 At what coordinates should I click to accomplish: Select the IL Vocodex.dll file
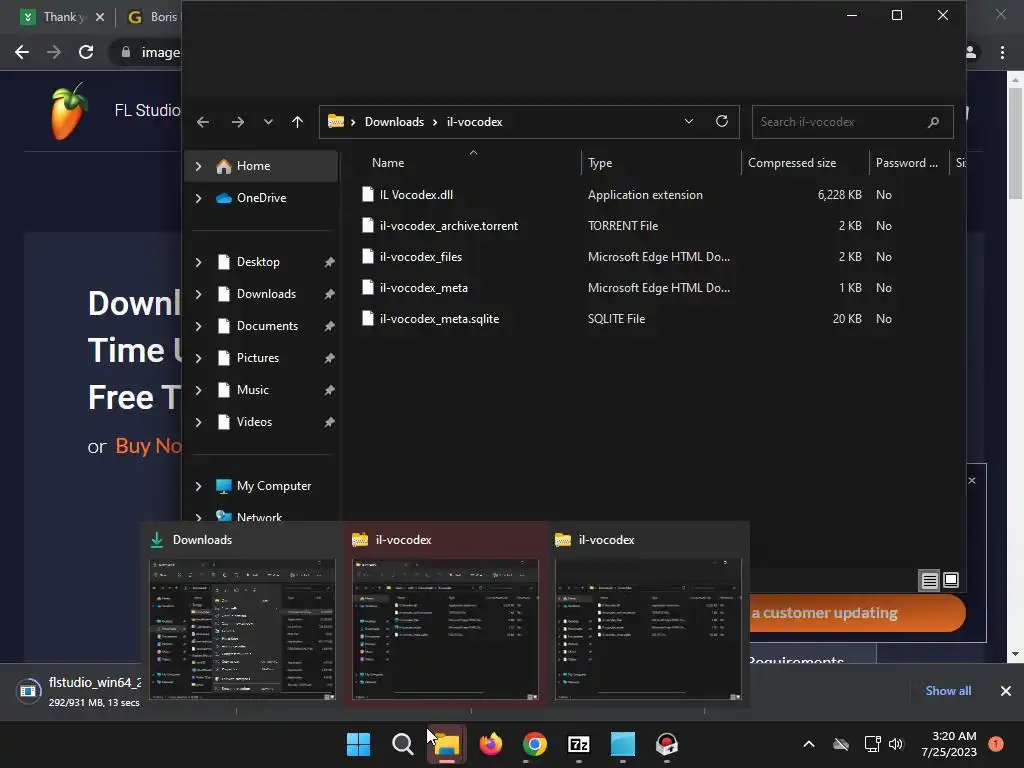416,195
